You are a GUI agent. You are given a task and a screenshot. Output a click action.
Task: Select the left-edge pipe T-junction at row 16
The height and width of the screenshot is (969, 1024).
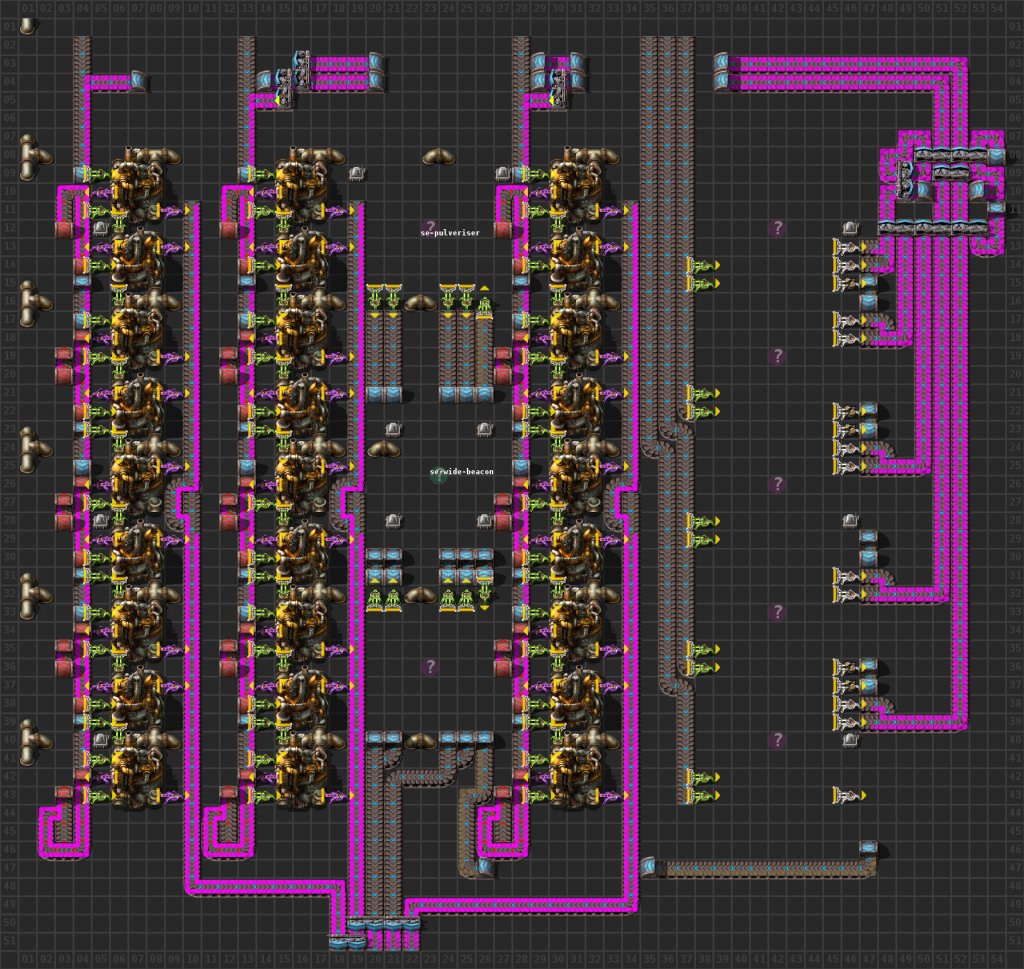point(35,304)
